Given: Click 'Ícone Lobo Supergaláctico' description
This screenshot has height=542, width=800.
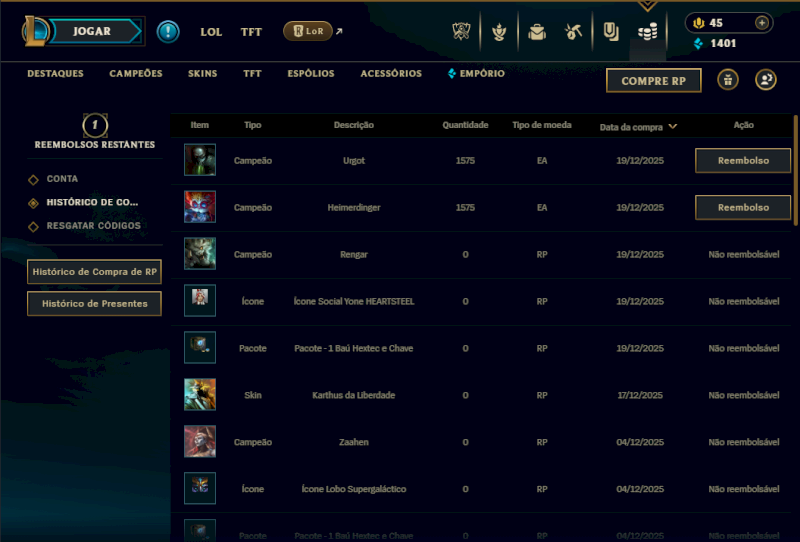Looking at the screenshot, I should (354, 489).
